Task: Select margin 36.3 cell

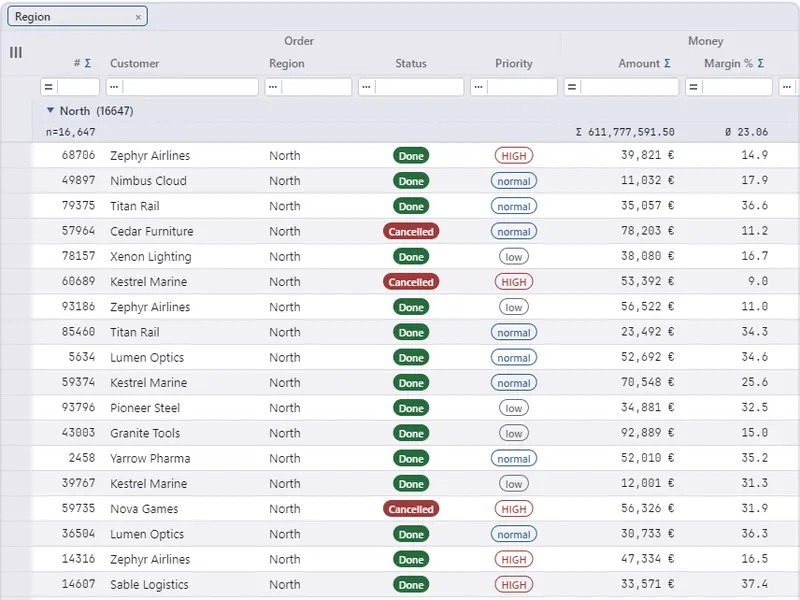Action: tap(755, 534)
